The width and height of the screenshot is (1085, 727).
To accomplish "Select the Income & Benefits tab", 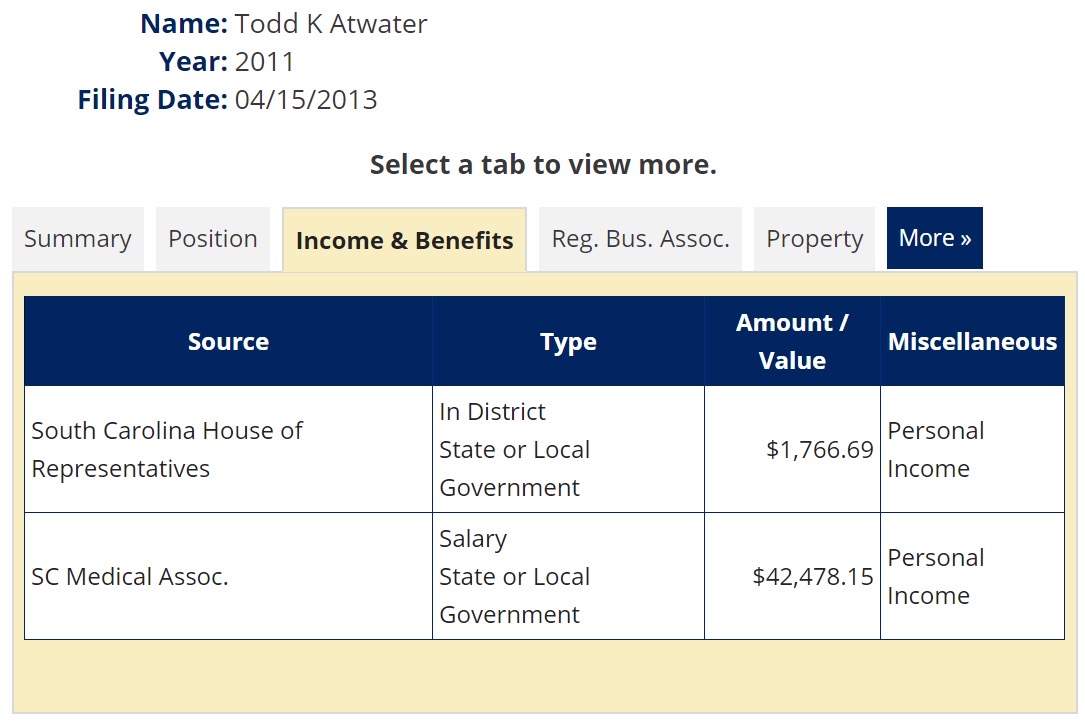I will point(404,240).
